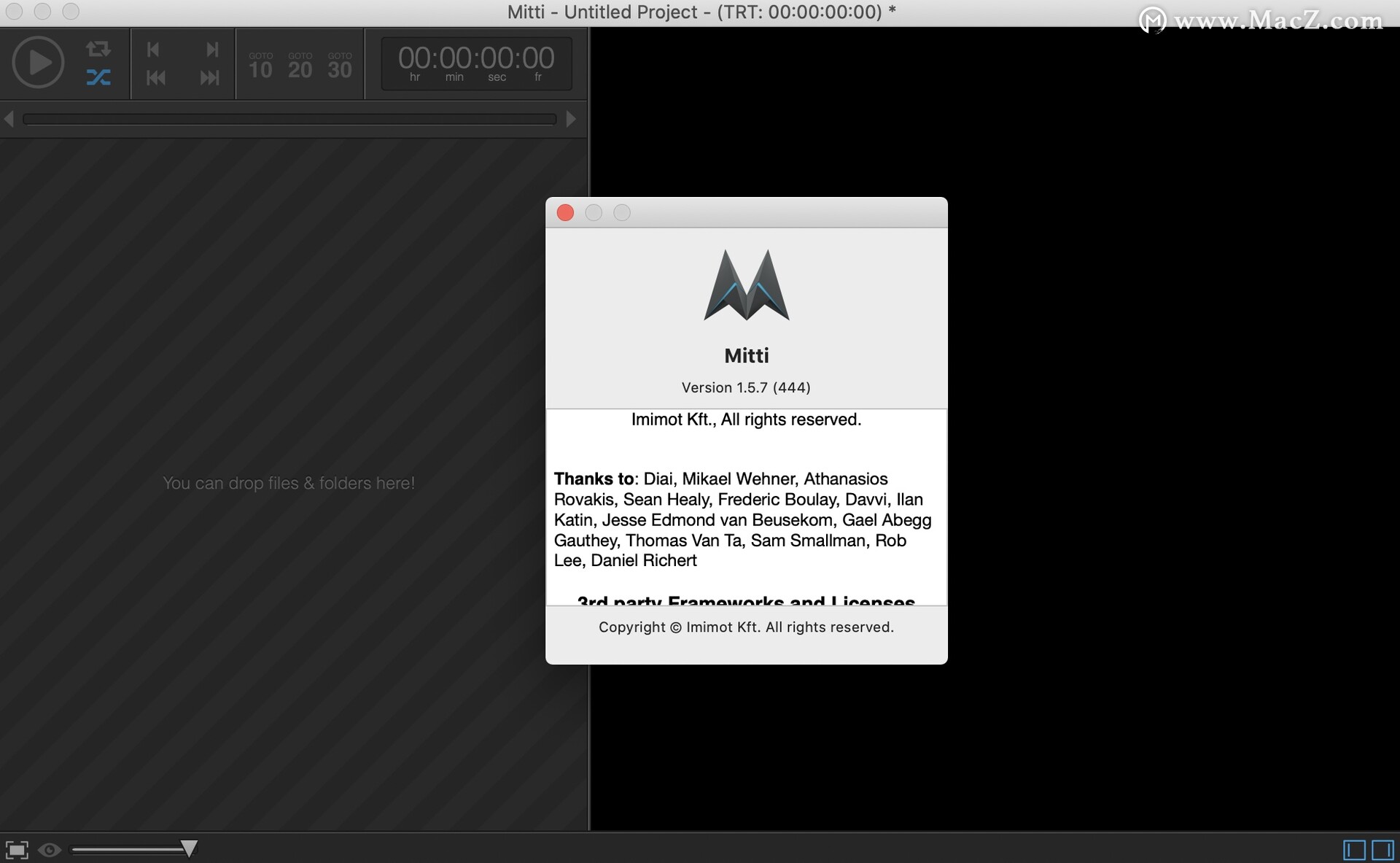Nudge timeline right with arrow

click(x=571, y=118)
